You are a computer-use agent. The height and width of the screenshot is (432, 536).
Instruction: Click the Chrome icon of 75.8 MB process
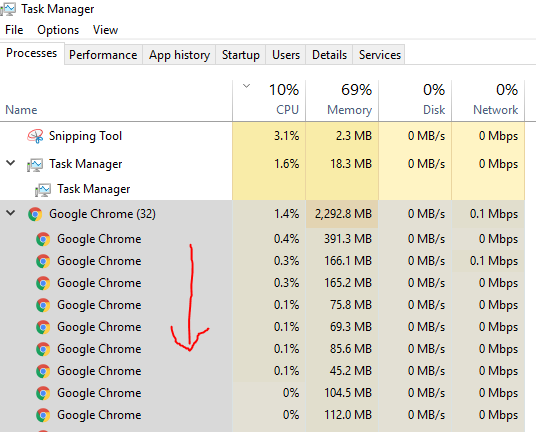pyautogui.click(x=43, y=305)
